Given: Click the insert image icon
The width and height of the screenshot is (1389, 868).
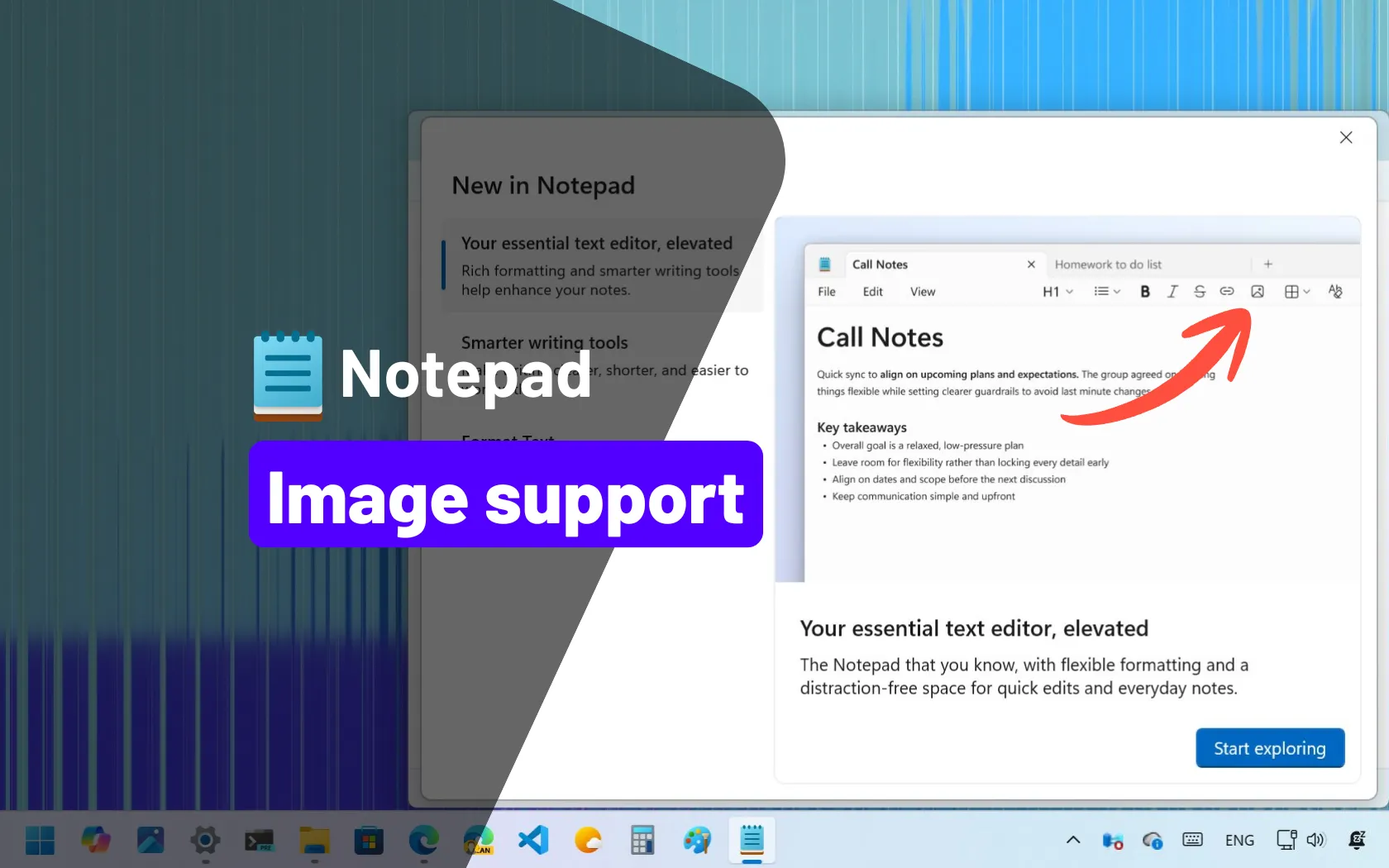Looking at the screenshot, I should tap(1258, 291).
